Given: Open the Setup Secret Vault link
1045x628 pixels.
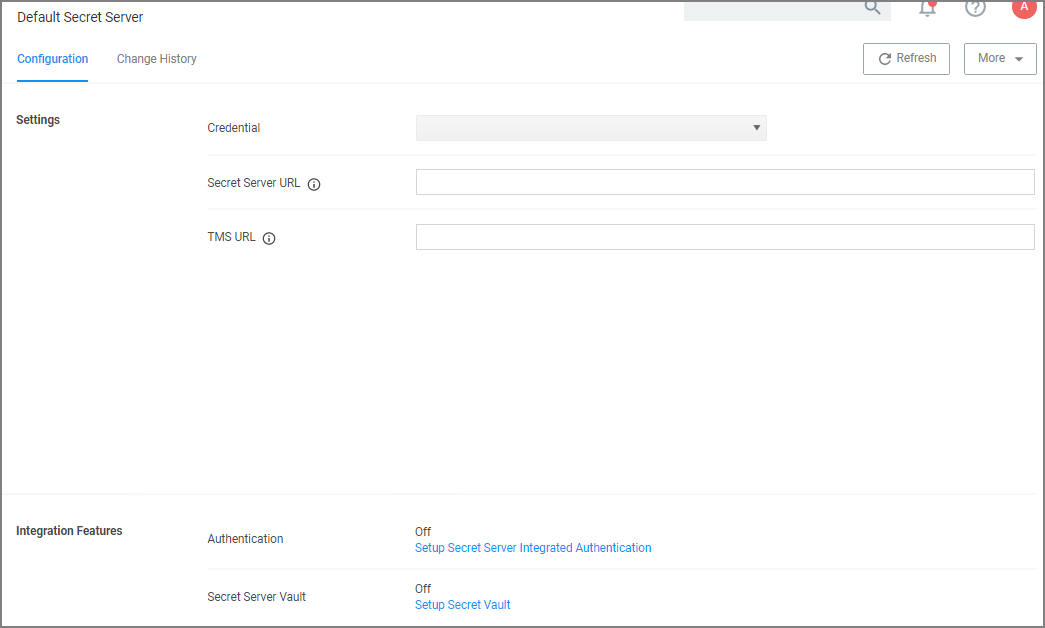Looking at the screenshot, I should pyautogui.click(x=463, y=605).
